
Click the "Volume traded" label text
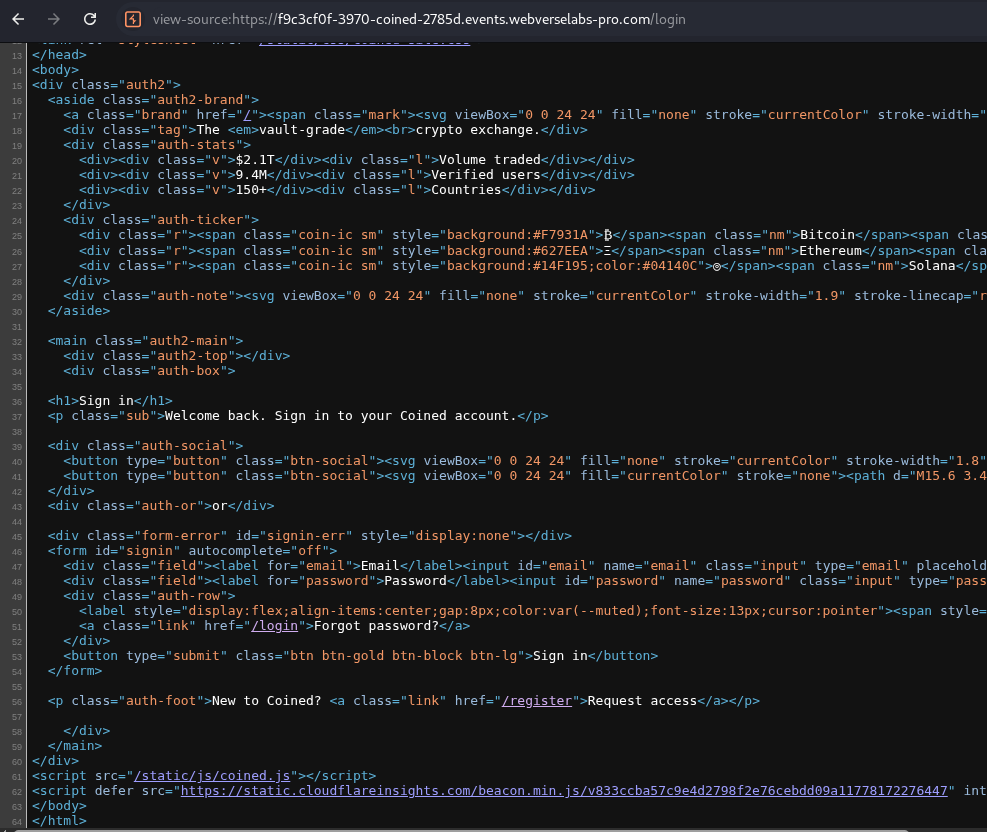click(490, 160)
